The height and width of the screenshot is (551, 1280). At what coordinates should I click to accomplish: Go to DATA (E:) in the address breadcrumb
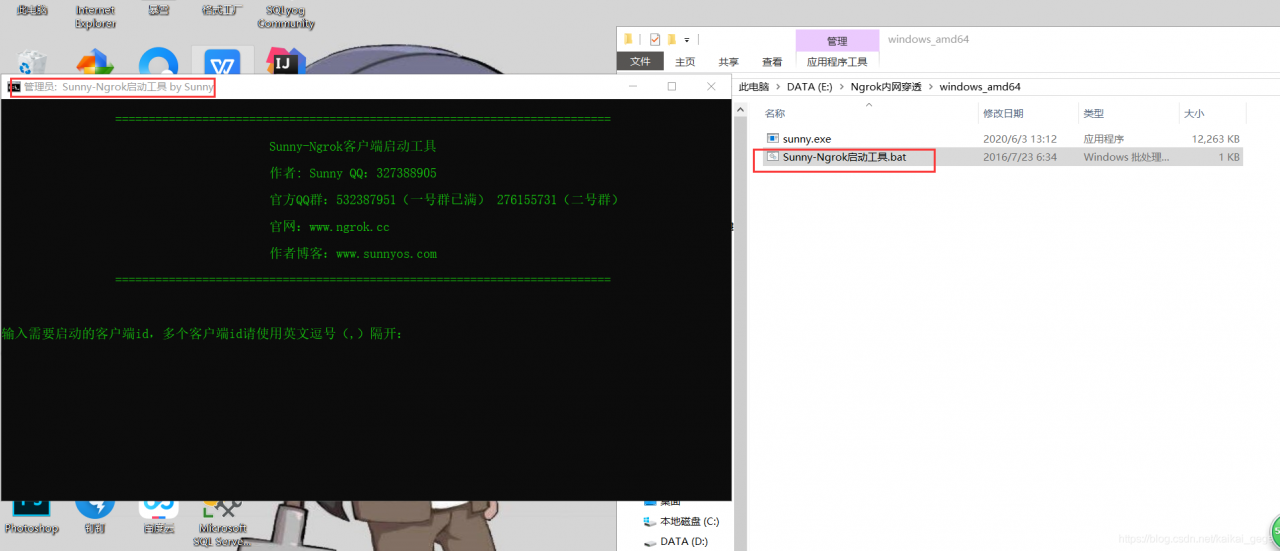(x=809, y=87)
